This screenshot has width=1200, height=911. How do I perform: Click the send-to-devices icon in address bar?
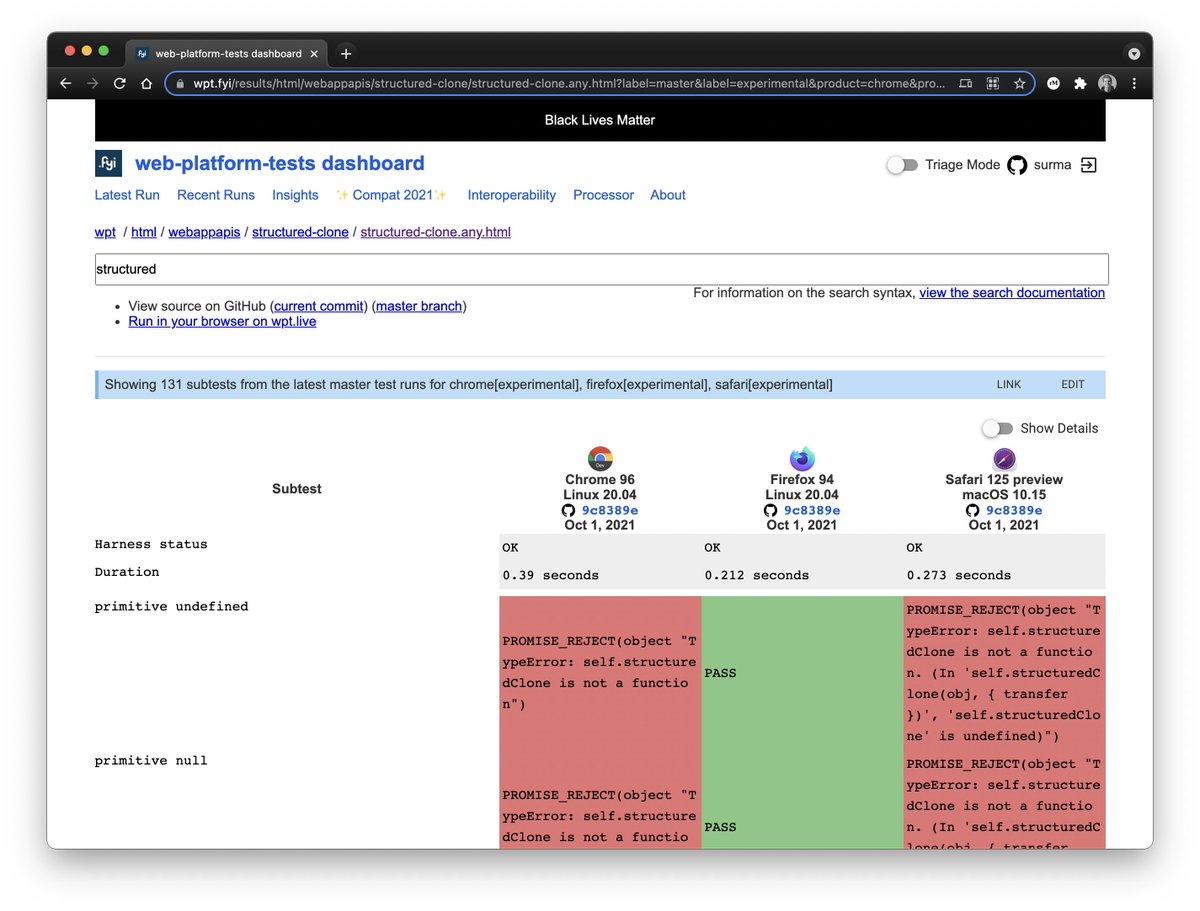click(x=966, y=84)
